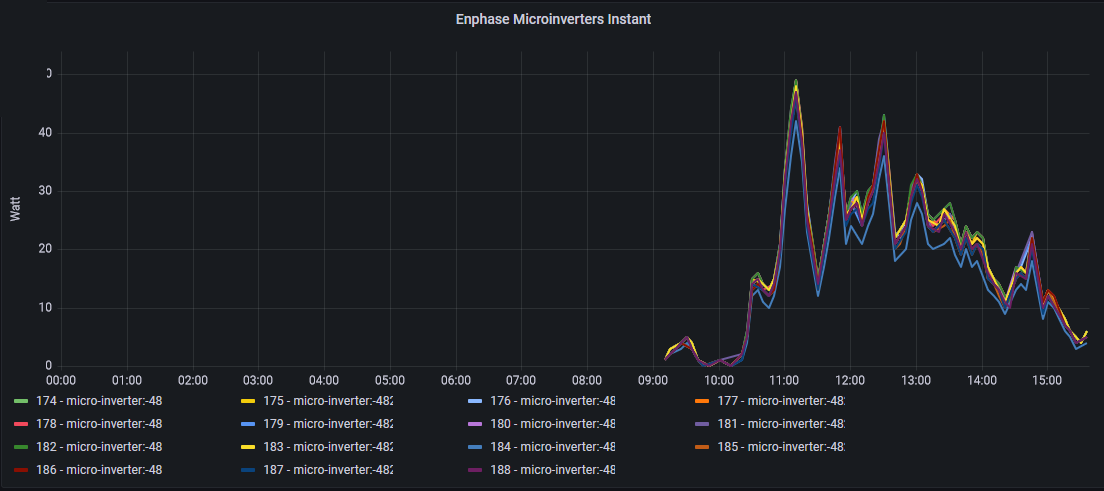Toggle legend series 184 - micro-inverter
1104x491 pixels.
551,447
